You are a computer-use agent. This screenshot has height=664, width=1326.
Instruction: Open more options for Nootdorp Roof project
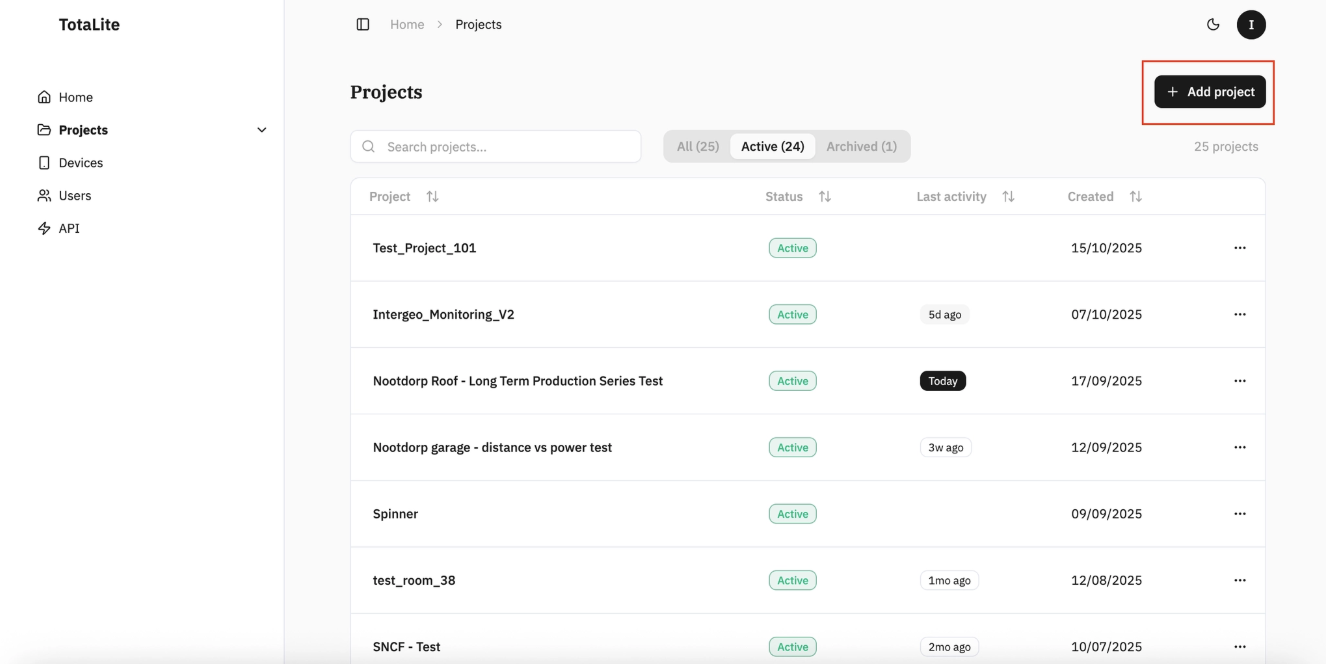[x=1240, y=381]
